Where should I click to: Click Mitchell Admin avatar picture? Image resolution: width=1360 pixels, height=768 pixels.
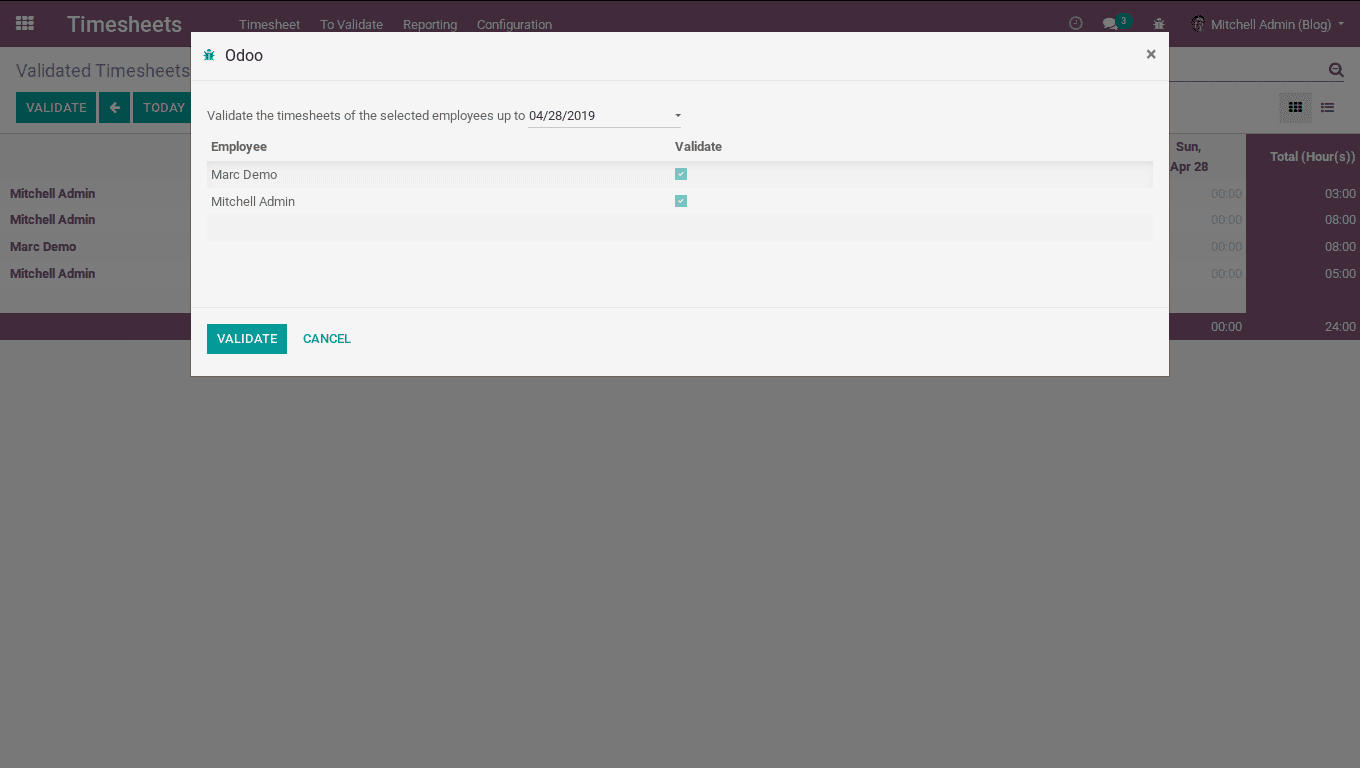[1198, 23]
